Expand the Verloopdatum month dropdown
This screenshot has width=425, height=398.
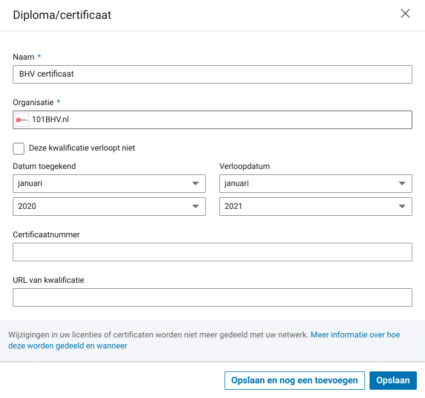(x=315, y=183)
